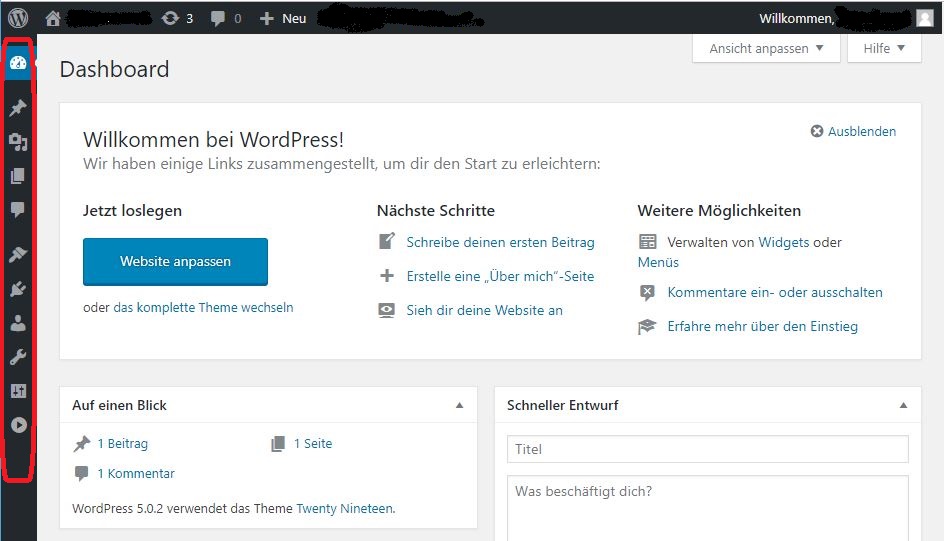Click Erfahre mehr über den Einstieg

pos(762,327)
